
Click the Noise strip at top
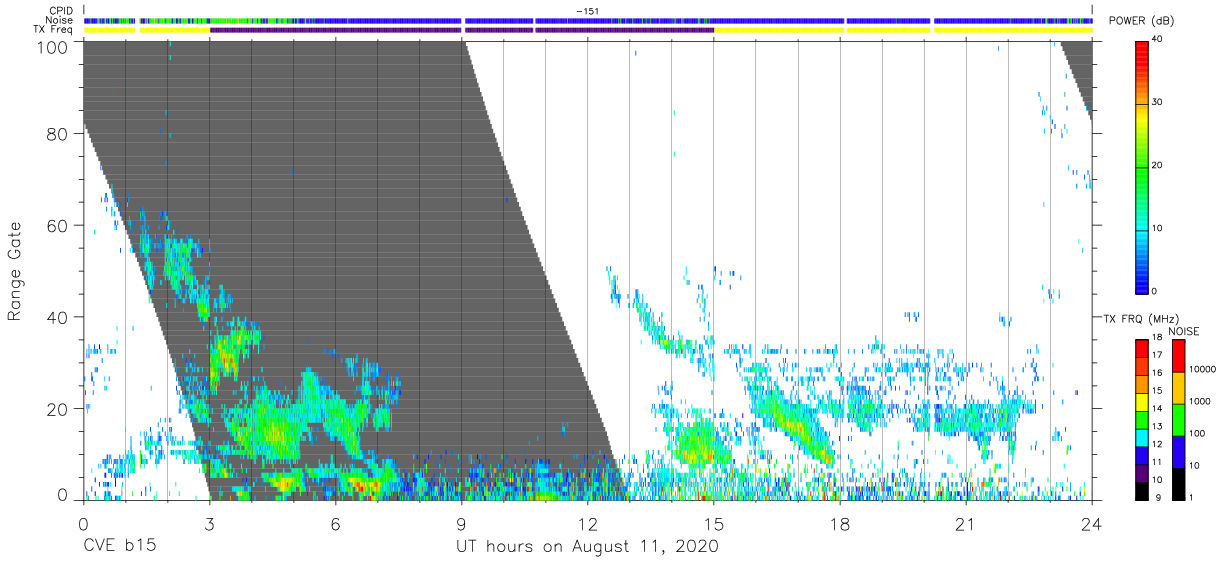tap(588, 20)
